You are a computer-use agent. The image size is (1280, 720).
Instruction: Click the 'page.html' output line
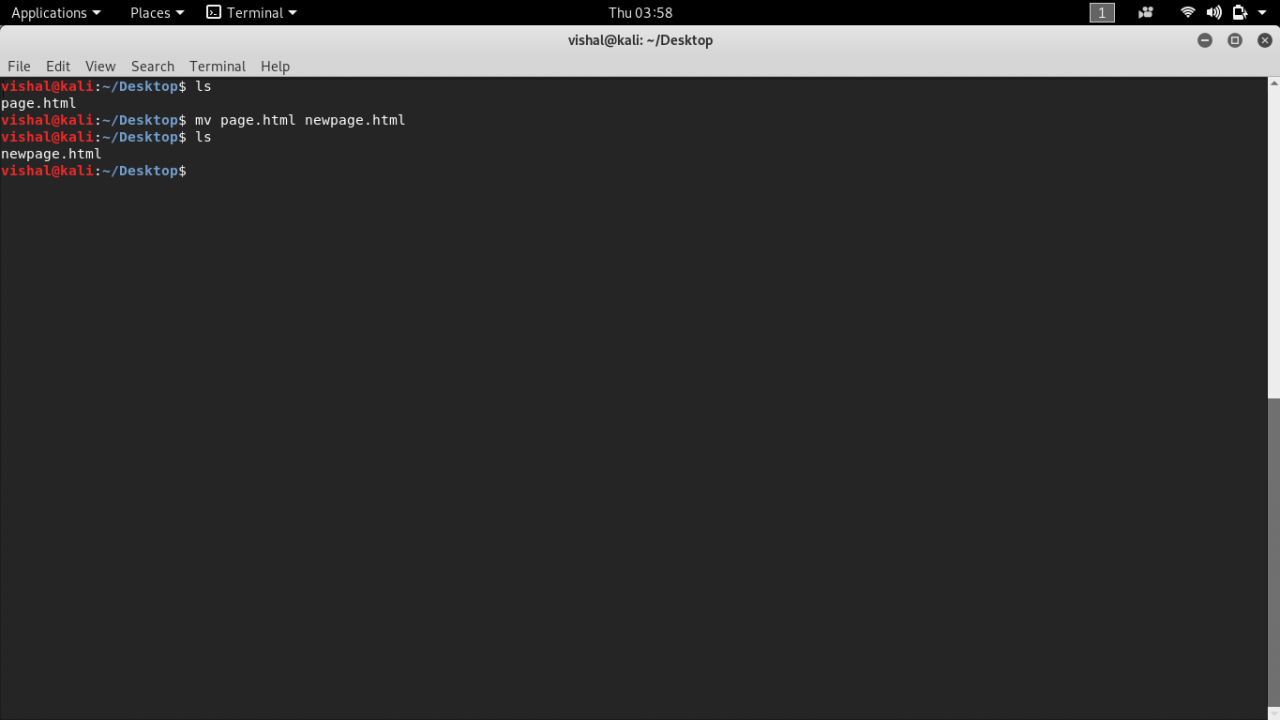click(39, 103)
